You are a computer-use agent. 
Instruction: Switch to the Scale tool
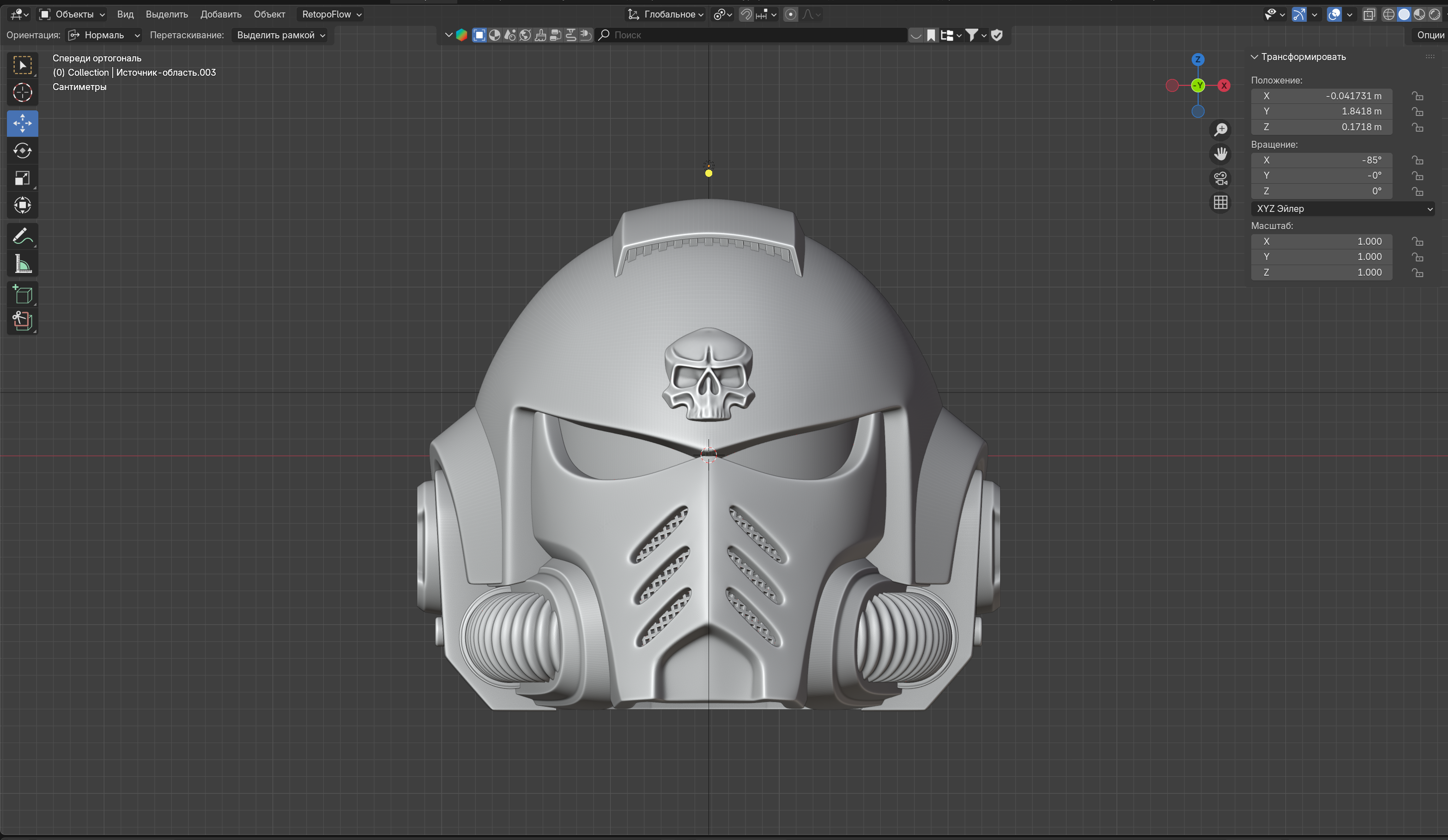(23, 178)
